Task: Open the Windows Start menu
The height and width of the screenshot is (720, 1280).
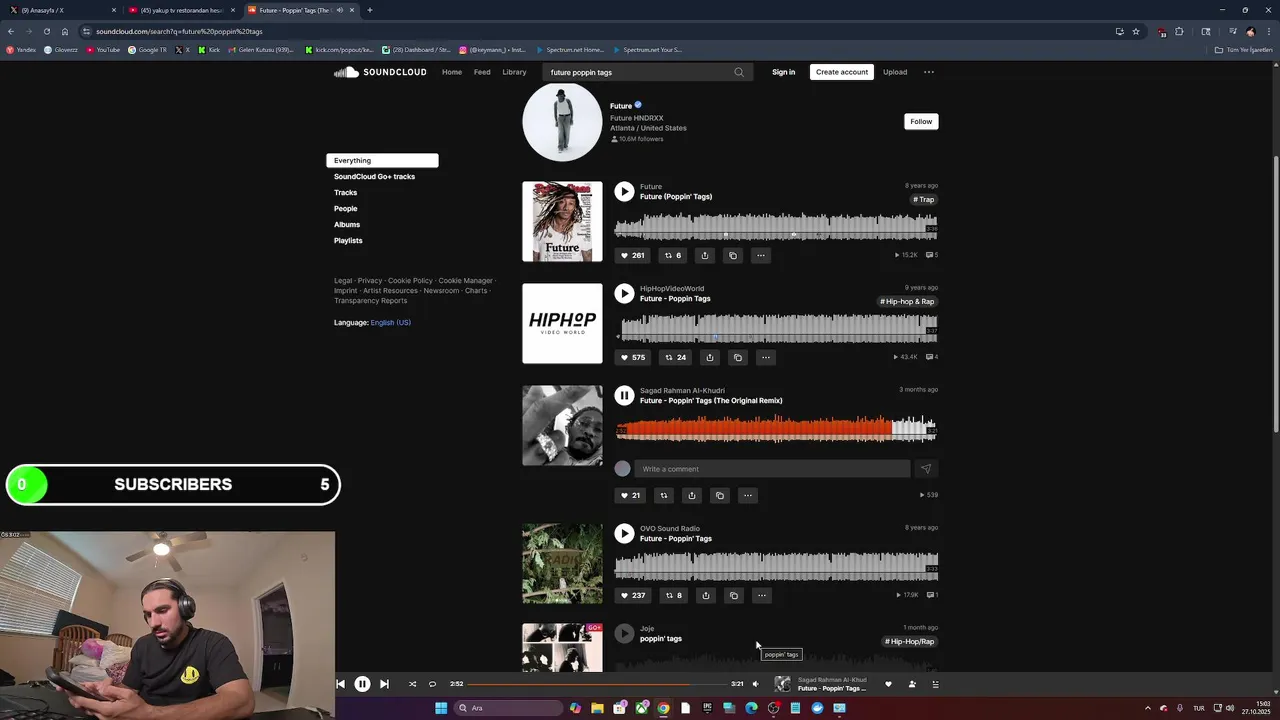Action: (x=441, y=708)
